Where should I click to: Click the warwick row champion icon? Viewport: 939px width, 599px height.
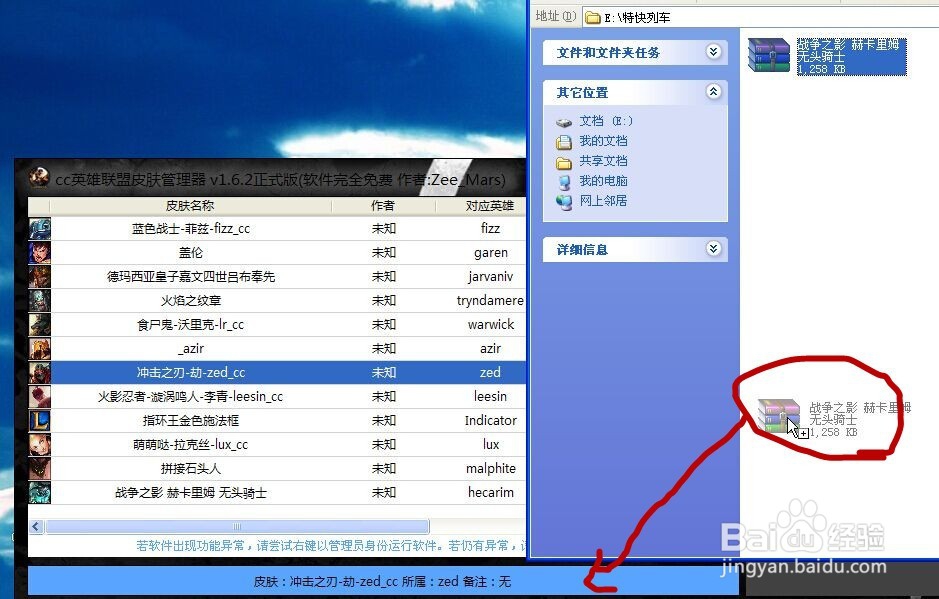pos(40,325)
